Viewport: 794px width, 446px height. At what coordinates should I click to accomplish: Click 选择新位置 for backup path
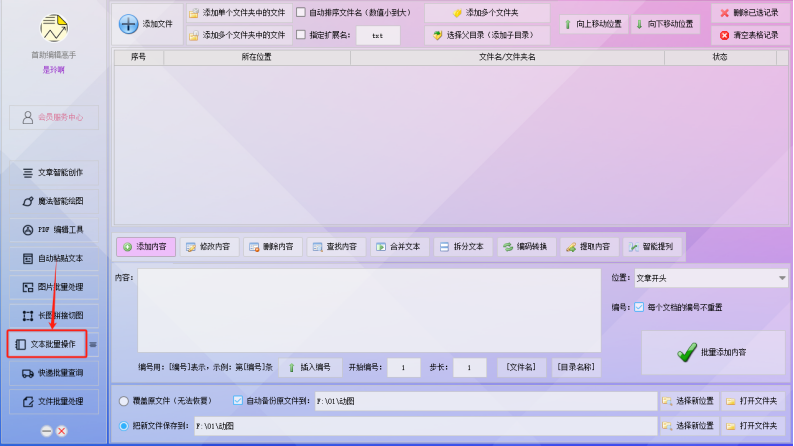point(689,401)
